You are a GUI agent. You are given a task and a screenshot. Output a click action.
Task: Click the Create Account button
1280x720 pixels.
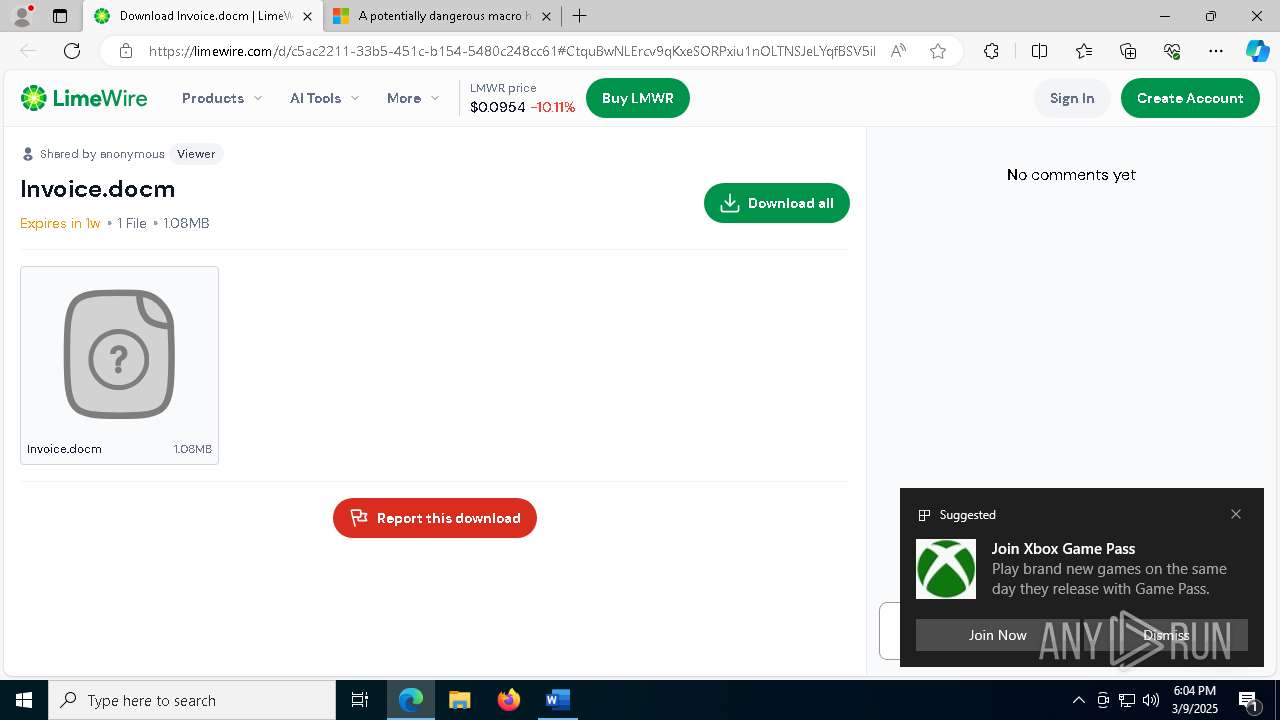(1190, 98)
